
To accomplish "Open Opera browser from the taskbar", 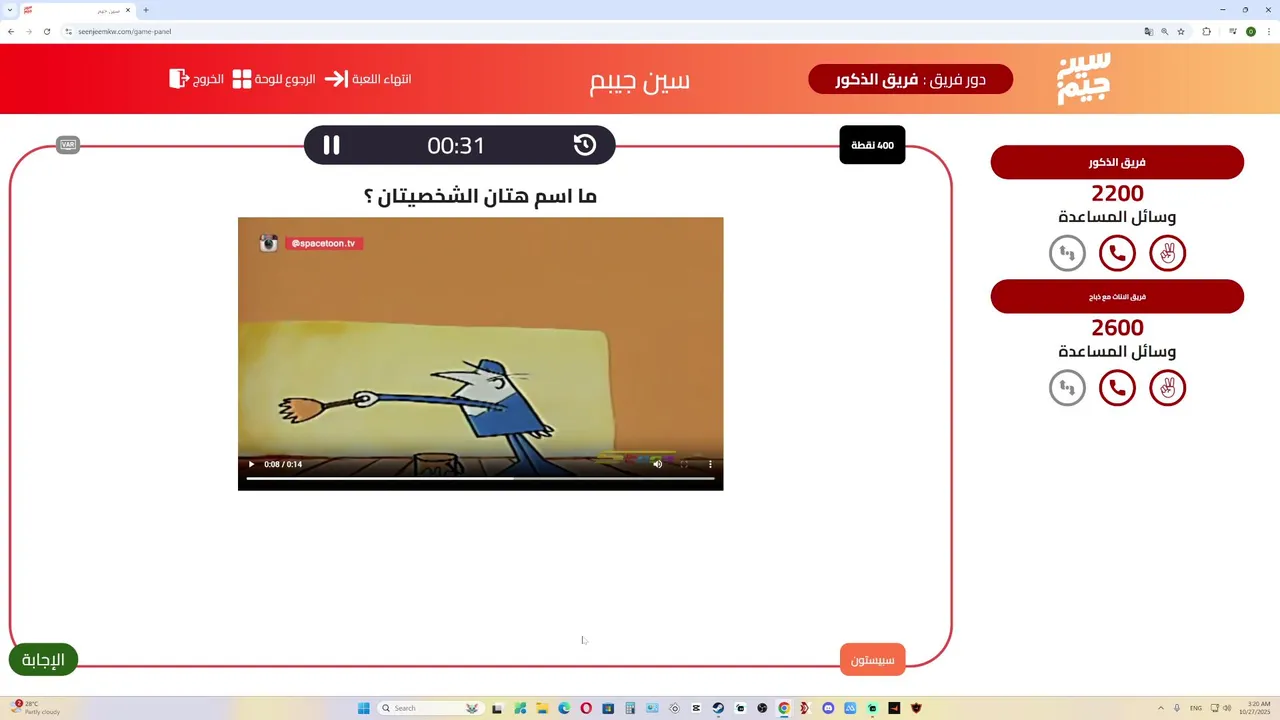I will pos(586,708).
